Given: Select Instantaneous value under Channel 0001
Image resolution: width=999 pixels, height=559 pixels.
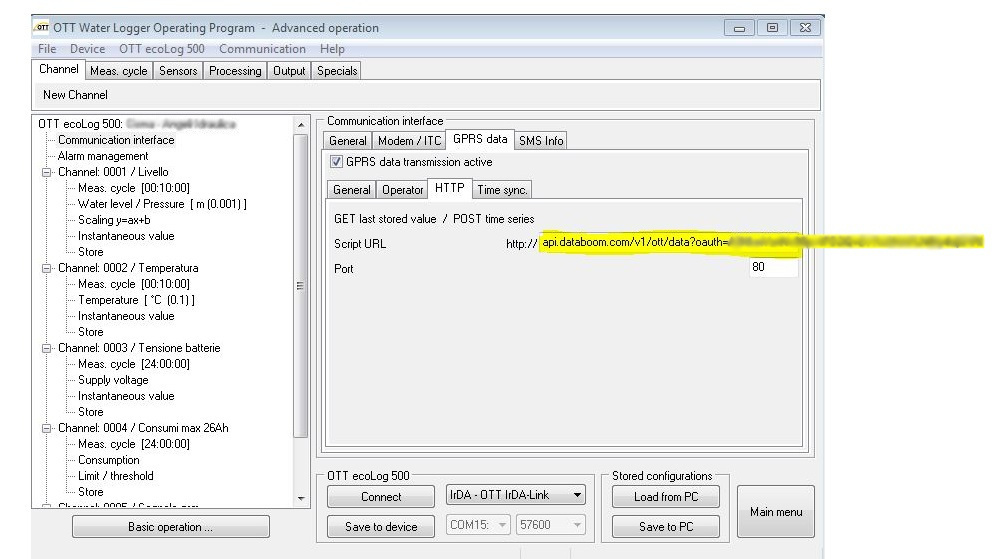Looking at the screenshot, I should click(126, 236).
